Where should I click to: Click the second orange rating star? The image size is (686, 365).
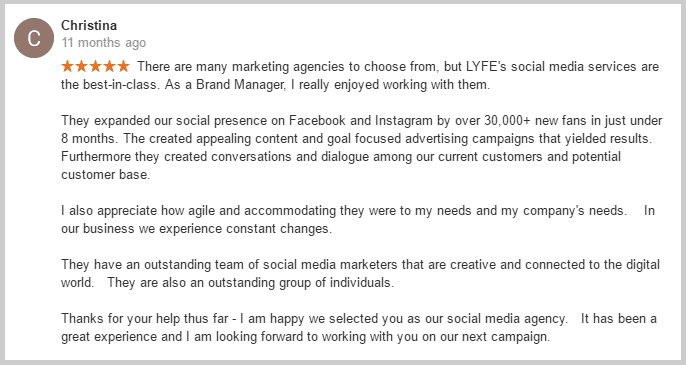(81, 66)
